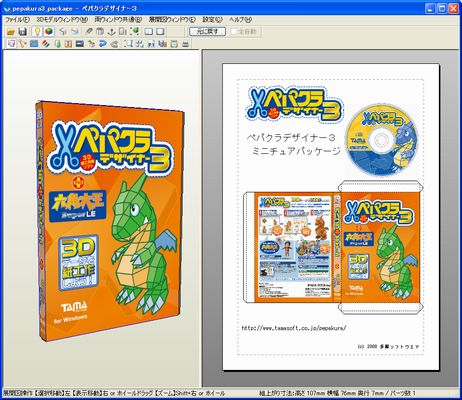
Task: Select the scissors edge-cut tool icon
Action: pos(22,43)
